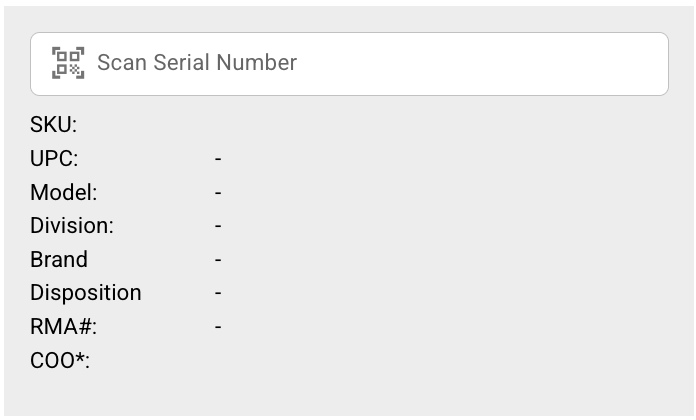This screenshot has width=696, height=420.
Task: Click the dash value next to UPC
Action: click(x=218, y=159)
